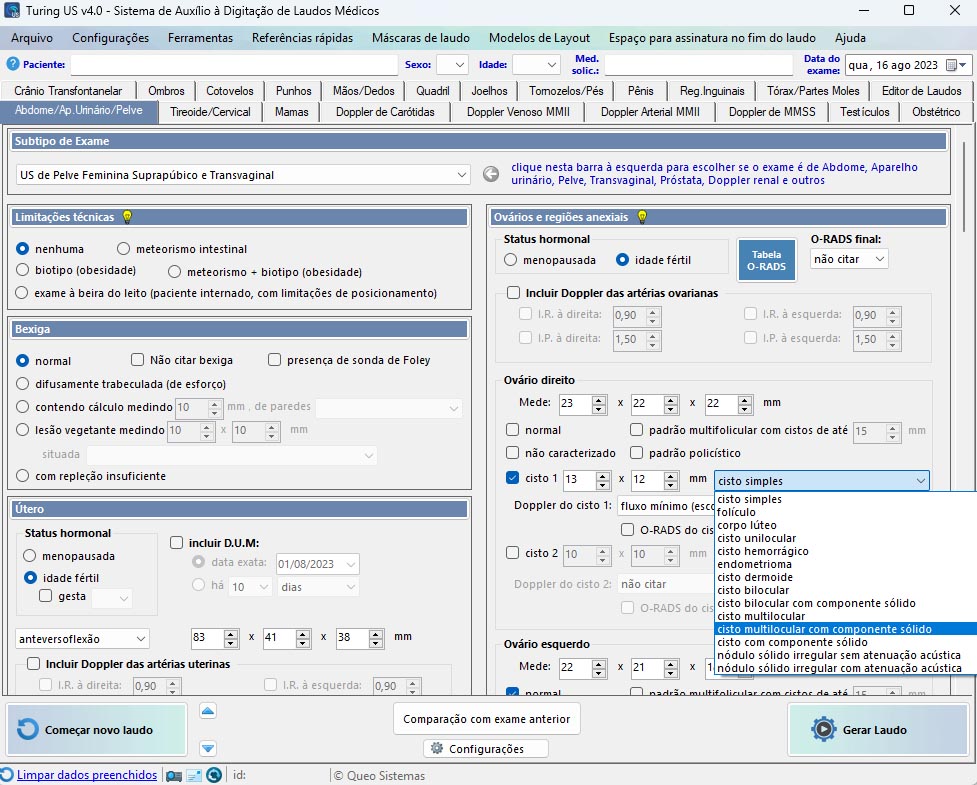The height and width of the screenshot is (785, 977).
Task: Click the truck icon in status bar
Action: (x=174, y=775)
